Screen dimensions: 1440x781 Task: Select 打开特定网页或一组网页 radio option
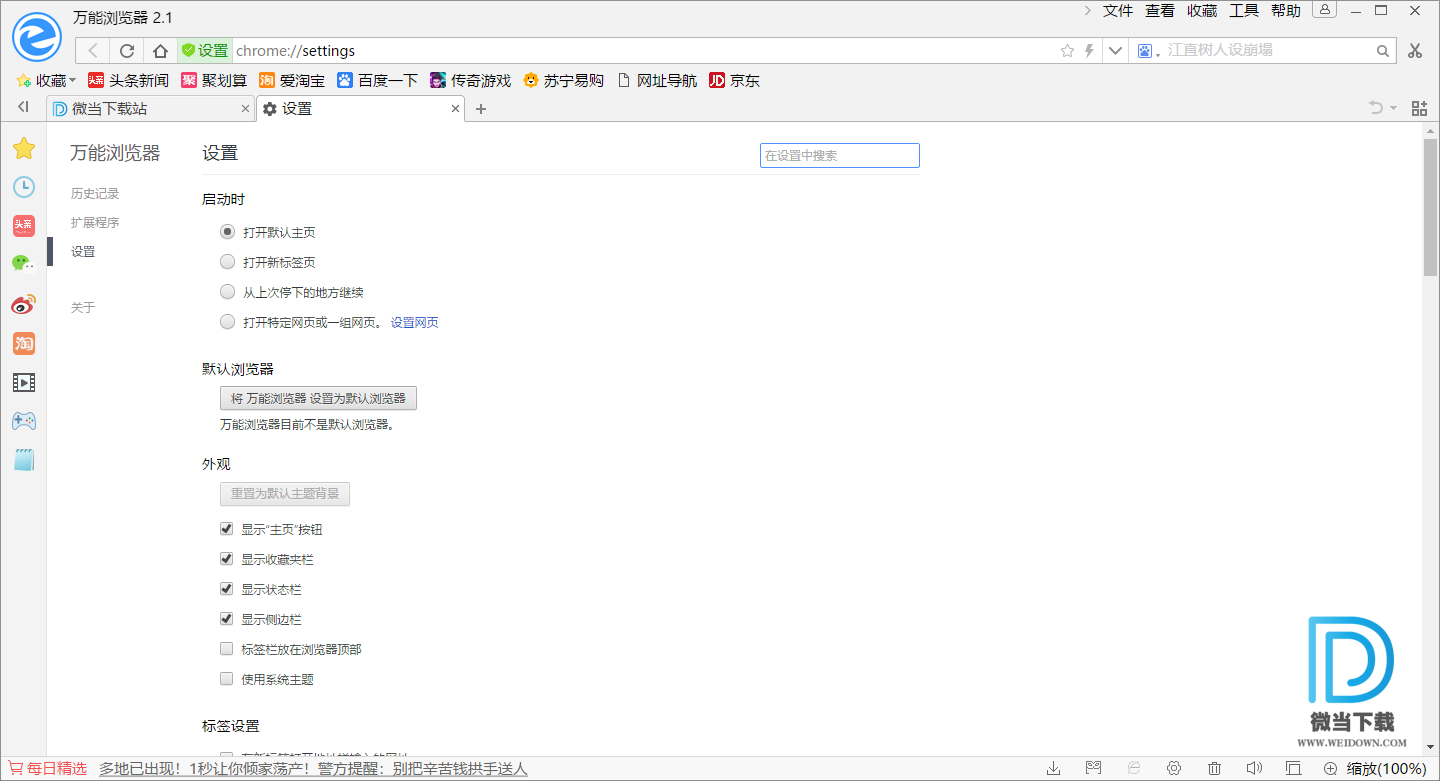pos(227,322)
